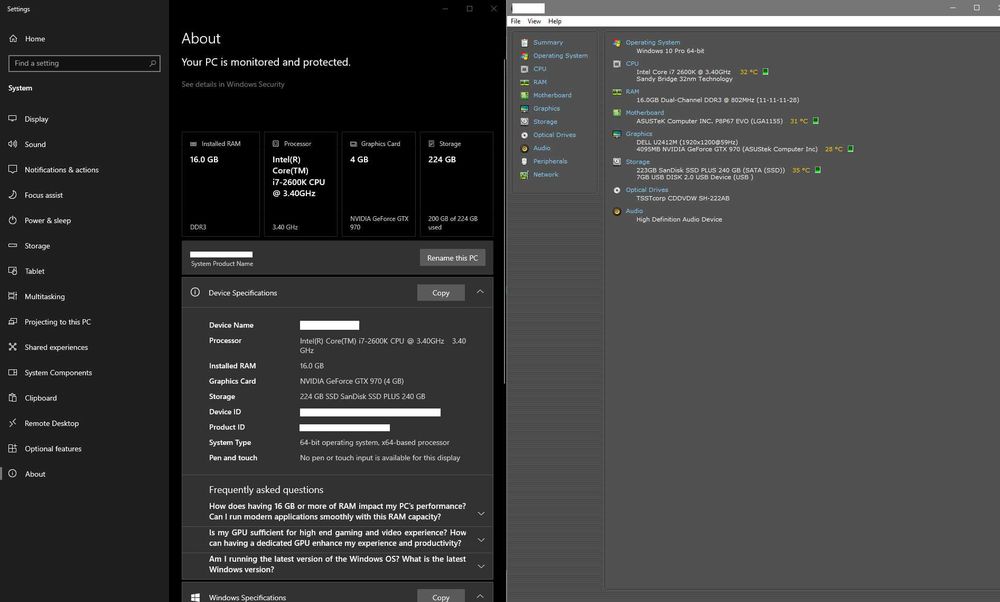This screenshot has height=602, width=1000.
Task: Open Power & sleep icon
Action: point(13,220)
